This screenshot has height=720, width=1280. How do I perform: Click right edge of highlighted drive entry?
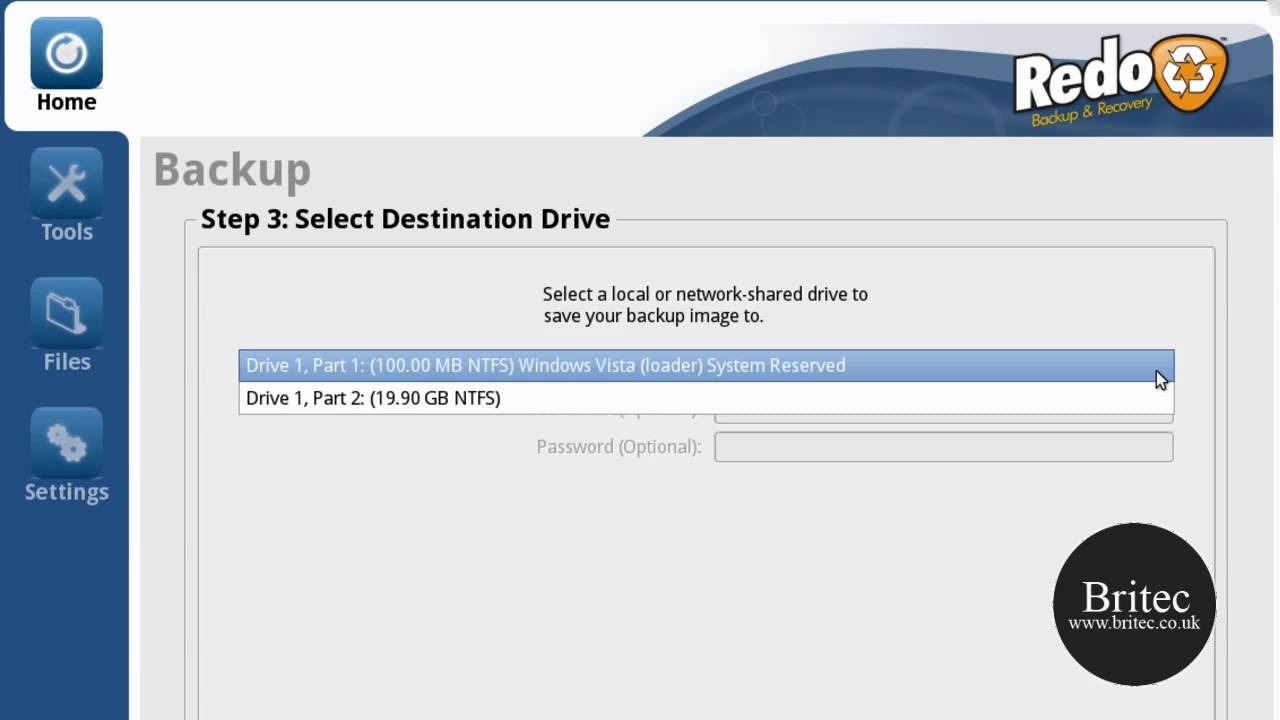point(1160,366)
